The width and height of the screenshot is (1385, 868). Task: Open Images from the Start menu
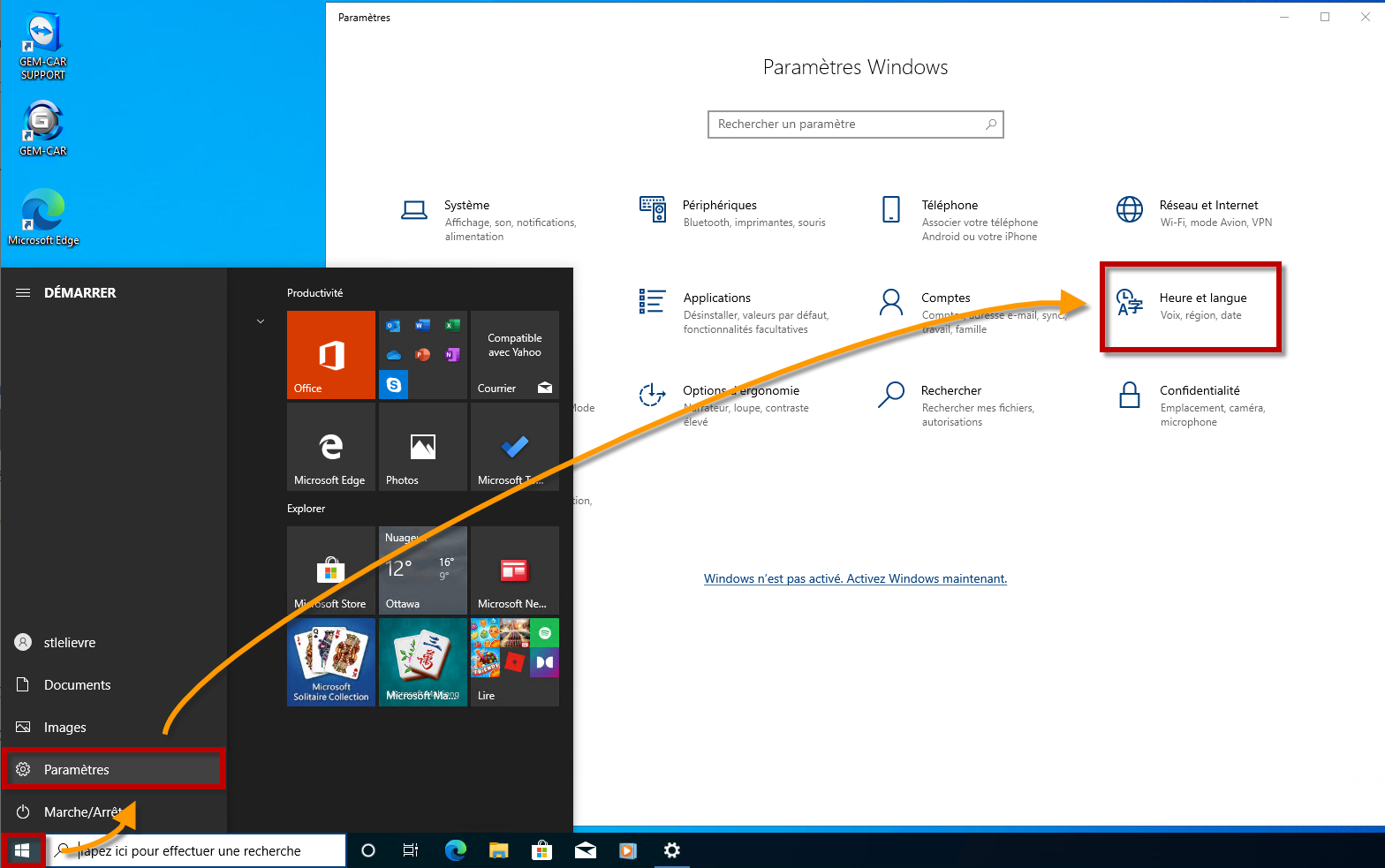(113, 728)
